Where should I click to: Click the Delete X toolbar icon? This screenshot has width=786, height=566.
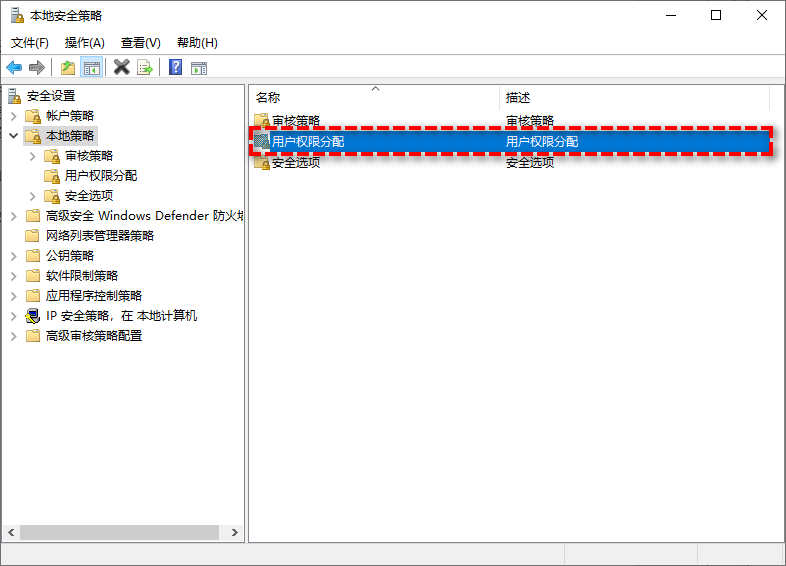122,67
